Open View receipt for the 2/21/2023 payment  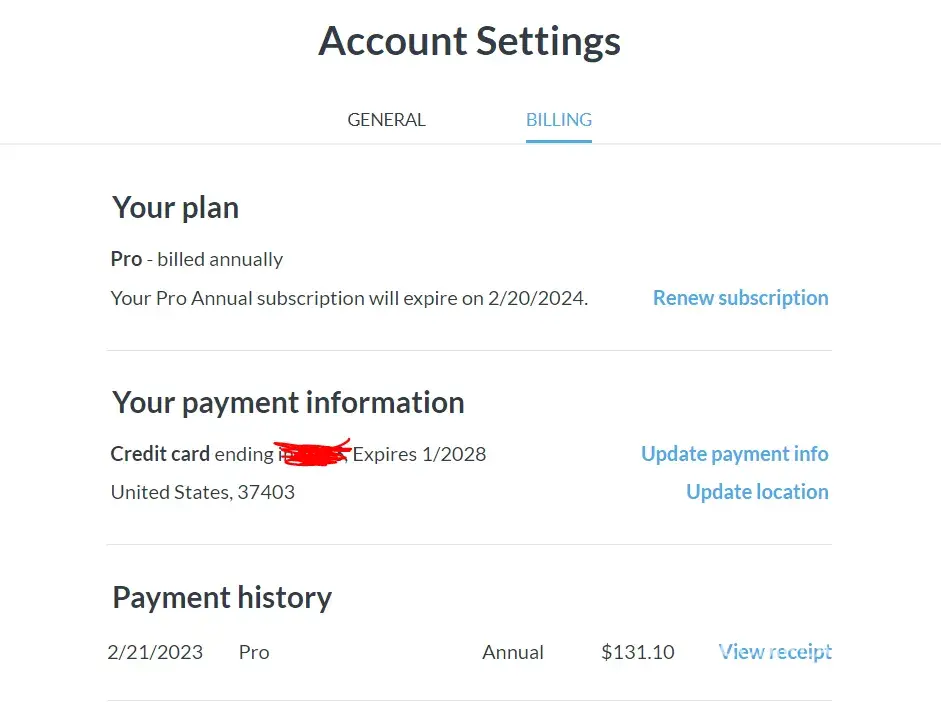pos(775,652)
